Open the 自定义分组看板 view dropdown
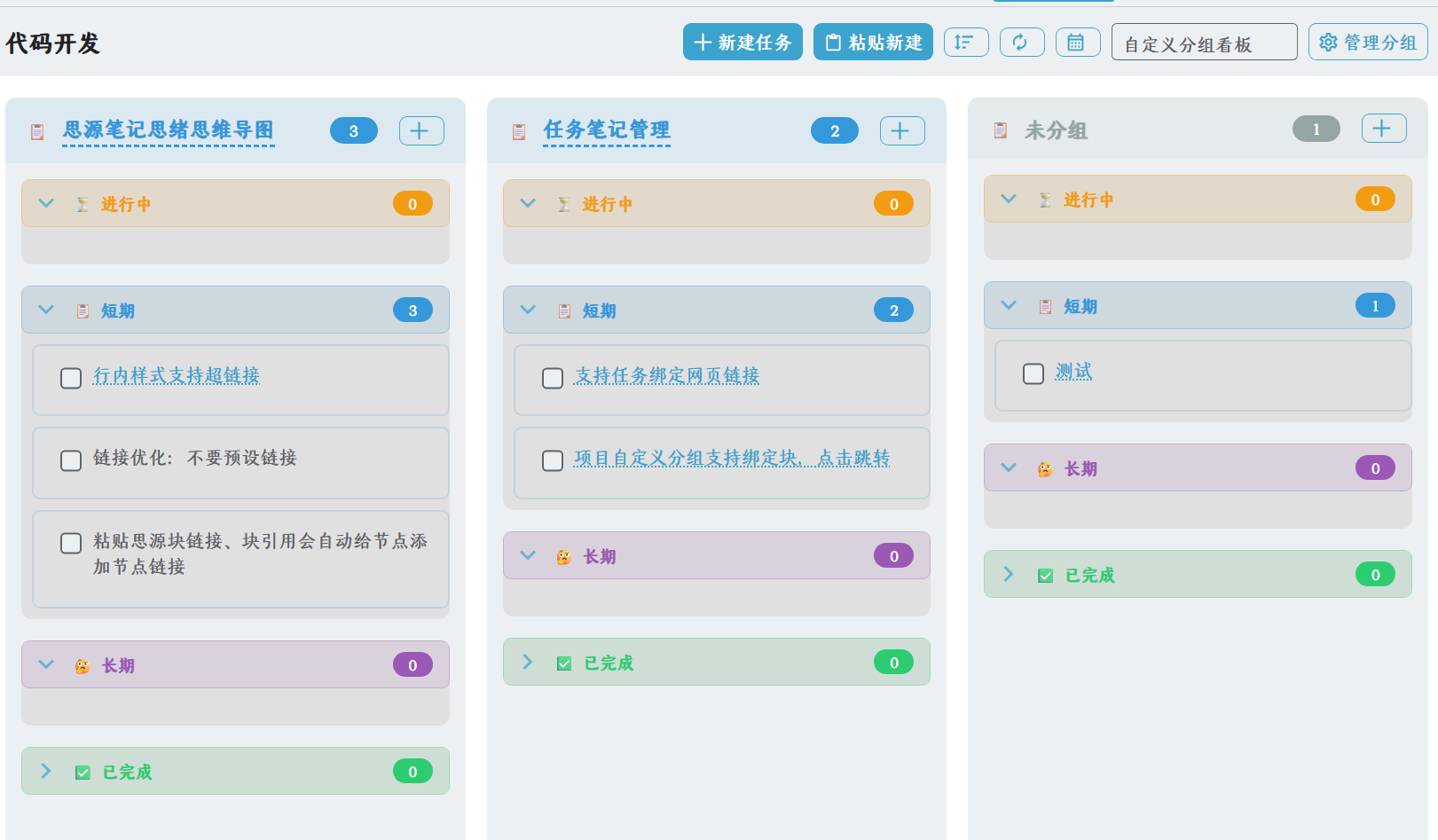Viewport: 1438px width, 840px height. (x=1203, y=43)
